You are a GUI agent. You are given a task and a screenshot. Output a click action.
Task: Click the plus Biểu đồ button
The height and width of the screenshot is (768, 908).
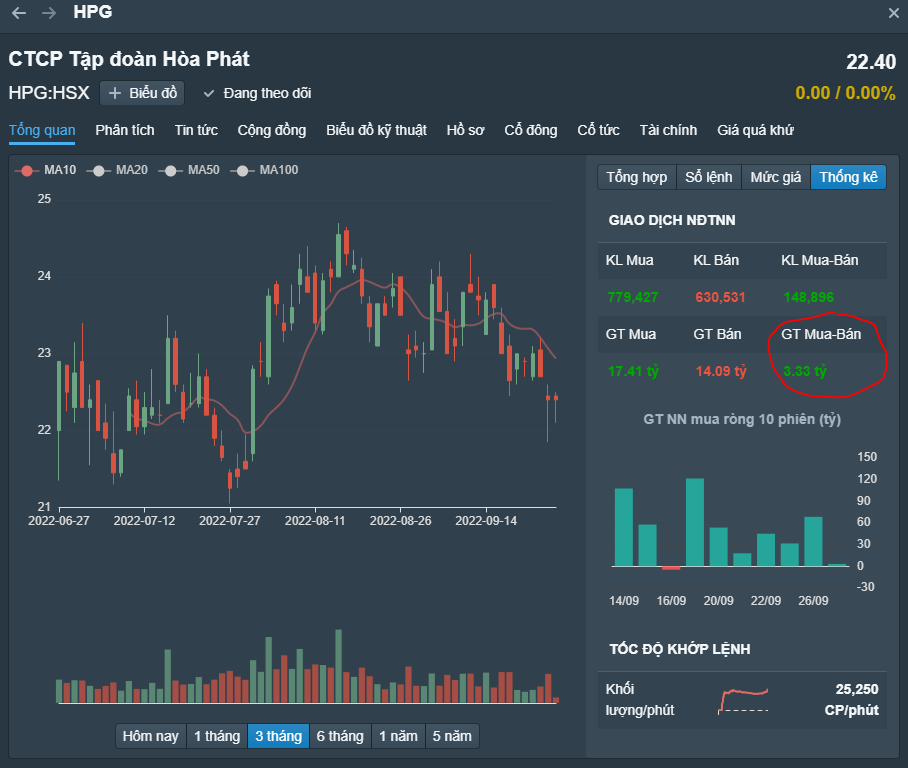(x=142, y=93)
